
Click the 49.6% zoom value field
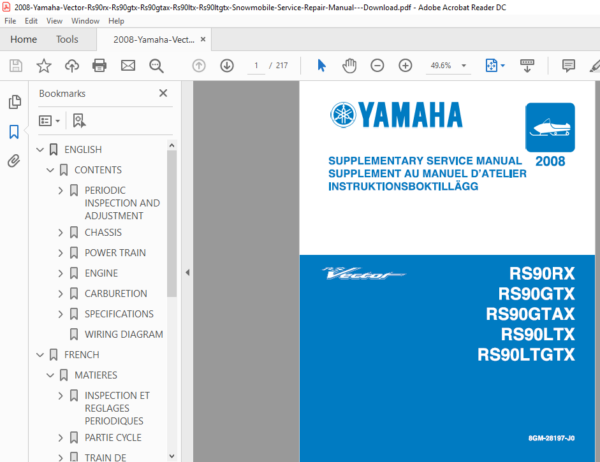pyautogui.click(x=441, y=65)
